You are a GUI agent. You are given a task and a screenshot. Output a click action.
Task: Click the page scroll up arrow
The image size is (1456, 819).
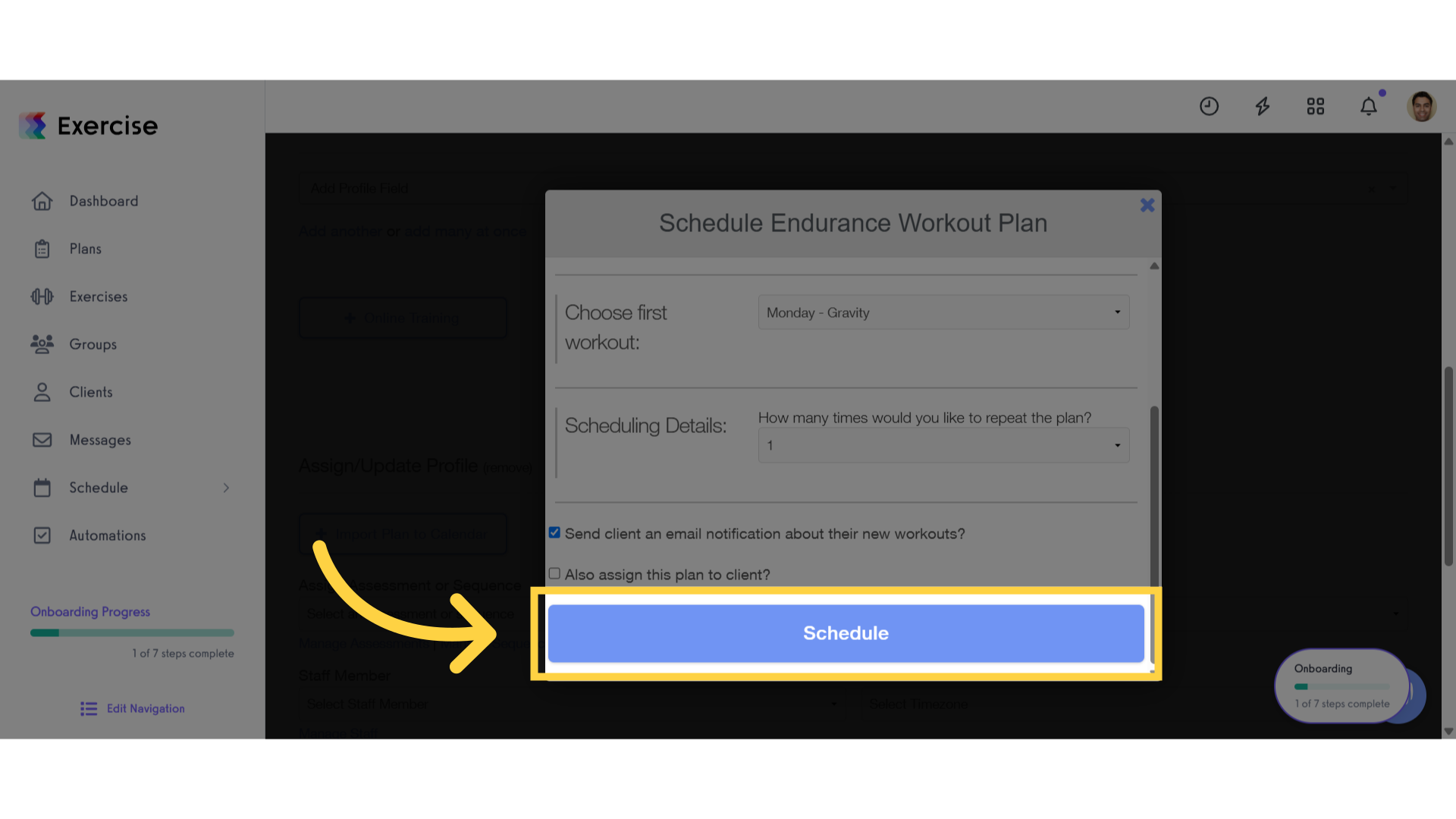pos(1448,142)
